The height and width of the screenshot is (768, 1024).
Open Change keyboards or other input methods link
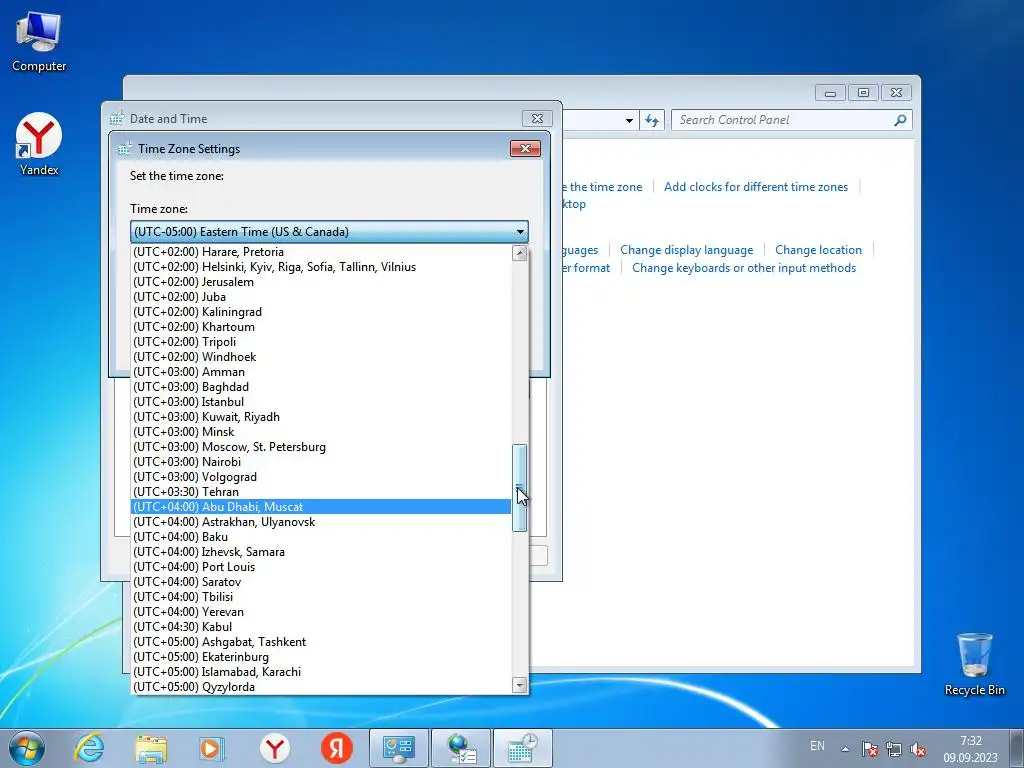(x=744, y=268)
